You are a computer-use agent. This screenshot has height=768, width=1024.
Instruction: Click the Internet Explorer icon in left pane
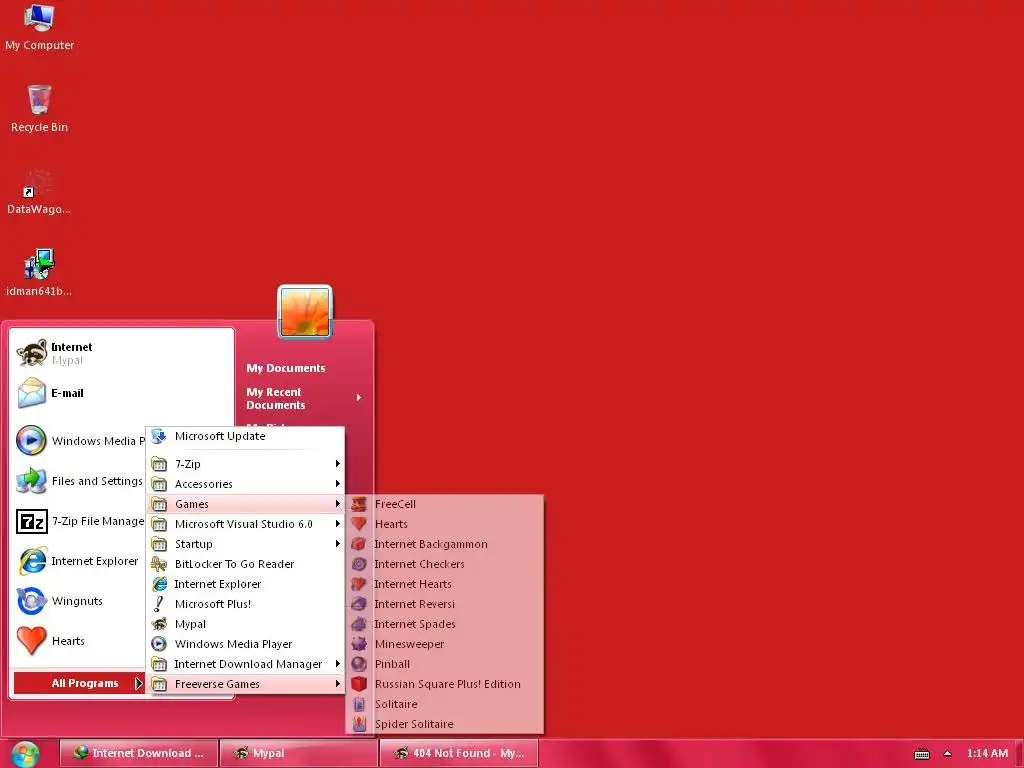(x=32, y=561)
